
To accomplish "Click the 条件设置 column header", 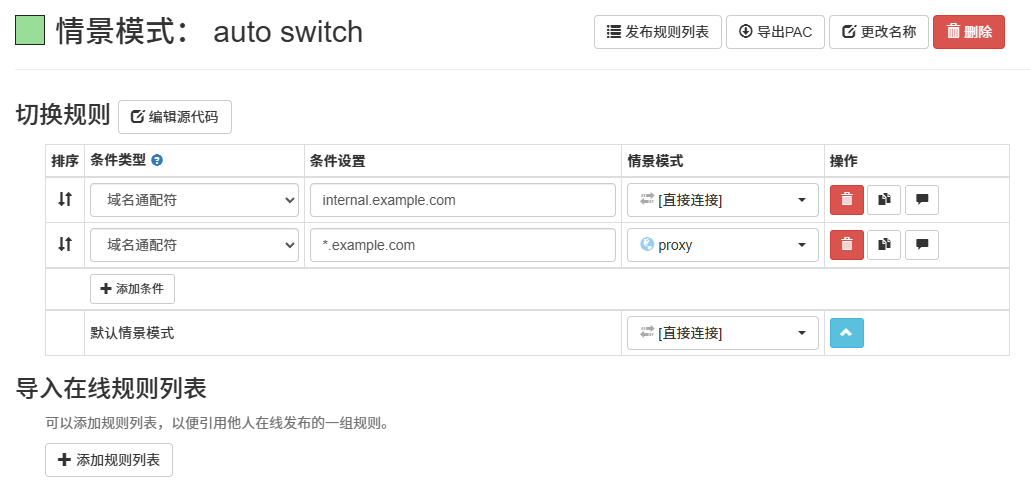I will (x=337, y=161).
